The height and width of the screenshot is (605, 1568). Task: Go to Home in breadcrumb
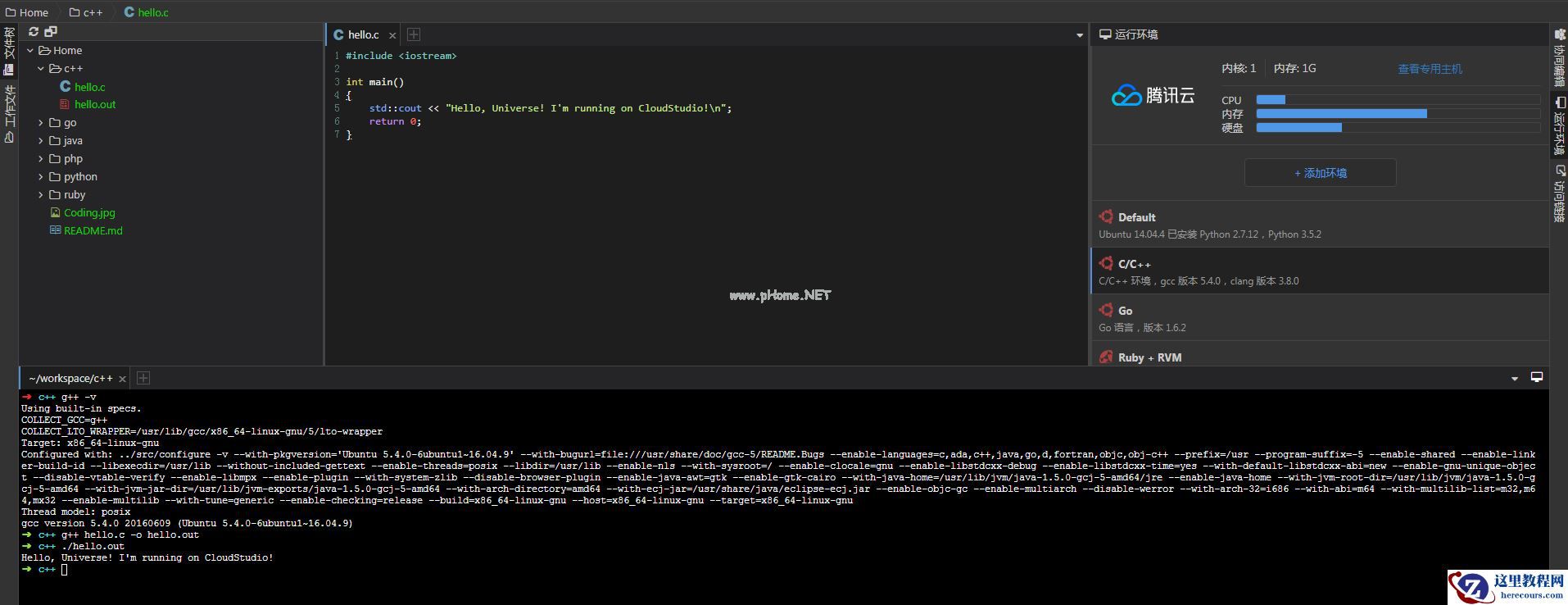[x=27, y=12]
